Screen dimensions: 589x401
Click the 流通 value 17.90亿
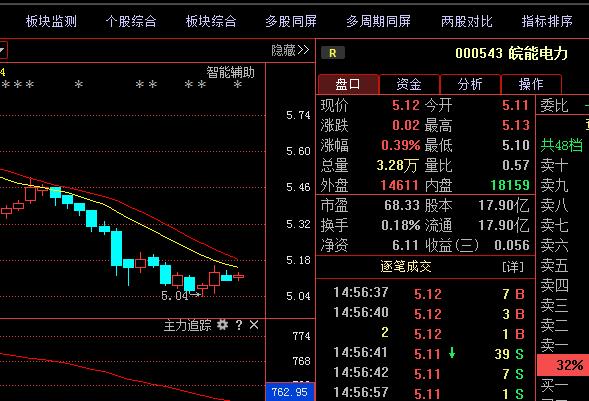pyautogui.click(x=503, y=225)
